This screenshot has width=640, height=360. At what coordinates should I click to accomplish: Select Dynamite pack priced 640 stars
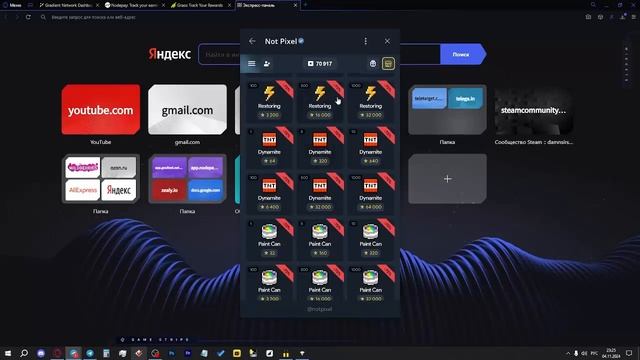(371, 147)
